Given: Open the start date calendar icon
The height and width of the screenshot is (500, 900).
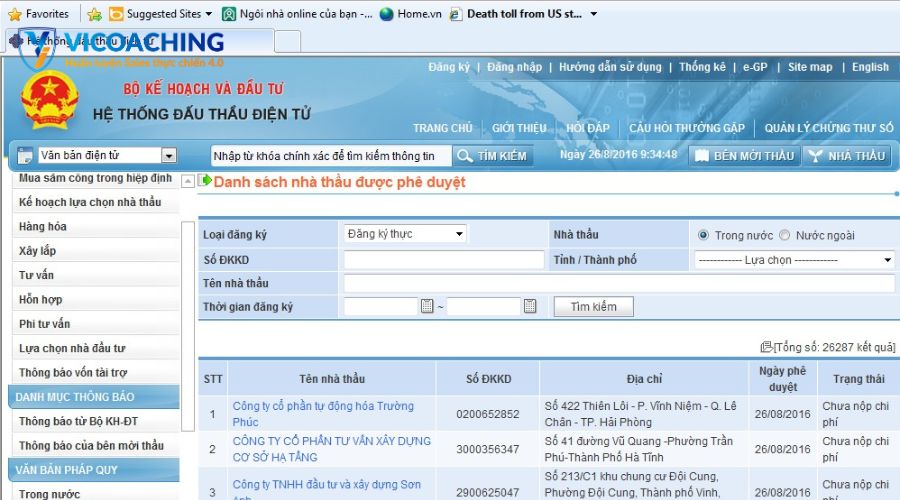Looking at the screenshot, I should pos(427,306).
